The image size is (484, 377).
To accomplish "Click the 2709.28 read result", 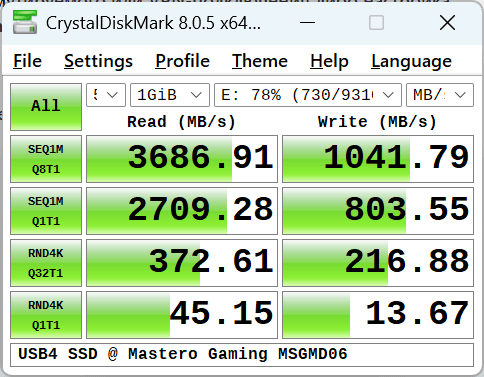I will pyautogui.click(x=182, y=211).
